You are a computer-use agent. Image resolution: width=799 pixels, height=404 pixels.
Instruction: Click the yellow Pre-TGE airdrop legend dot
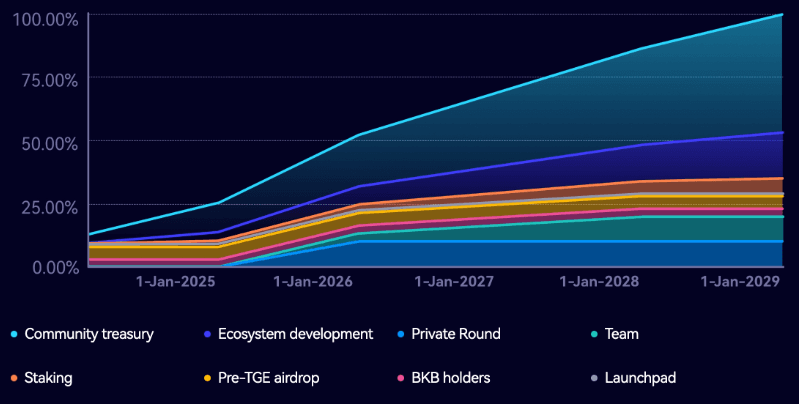point(207,378)
